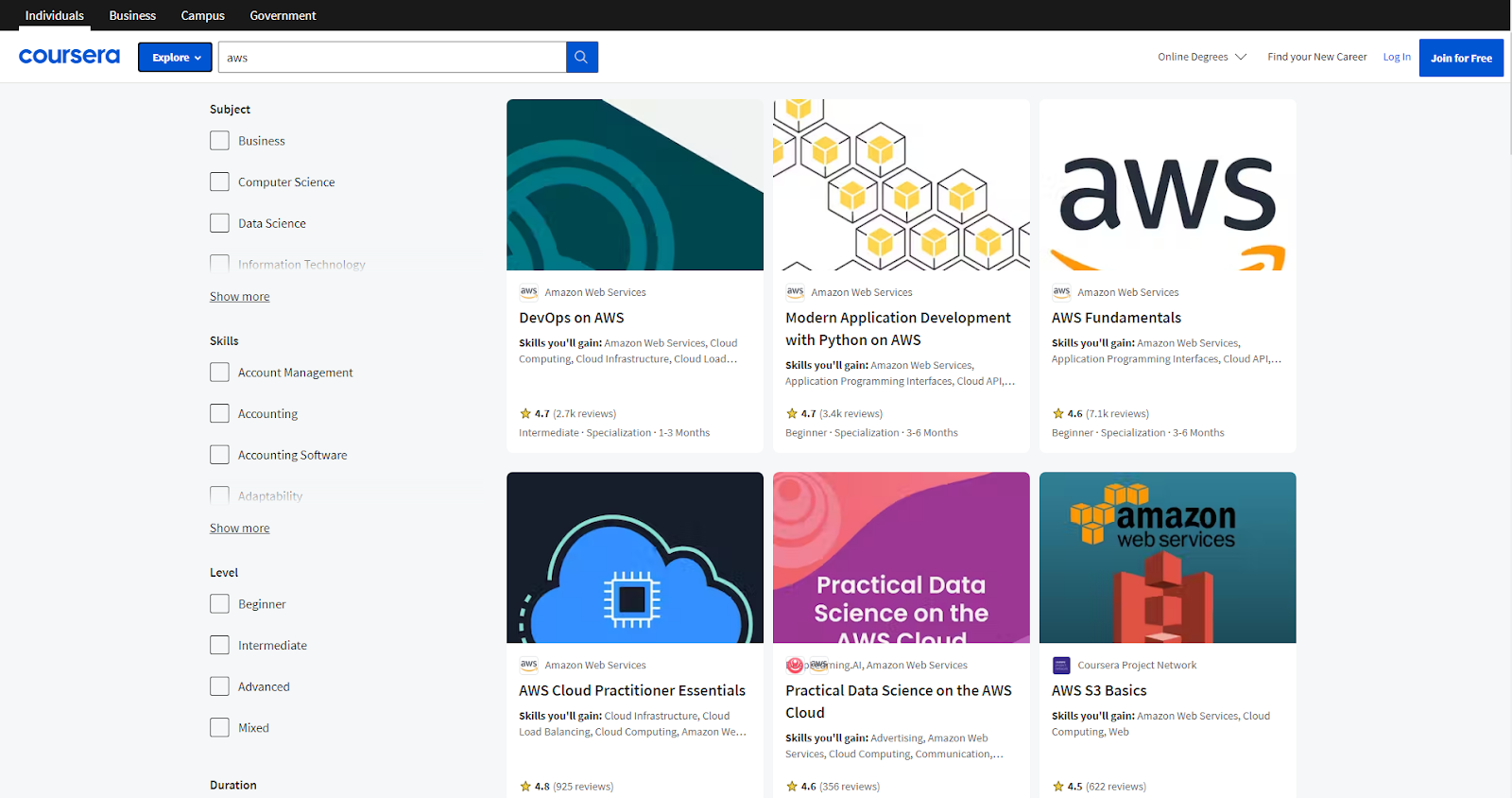The height and width of the screenshot is (798, 1512).
Task: Switch to the Individuals tab
Action: pos(54,15)
